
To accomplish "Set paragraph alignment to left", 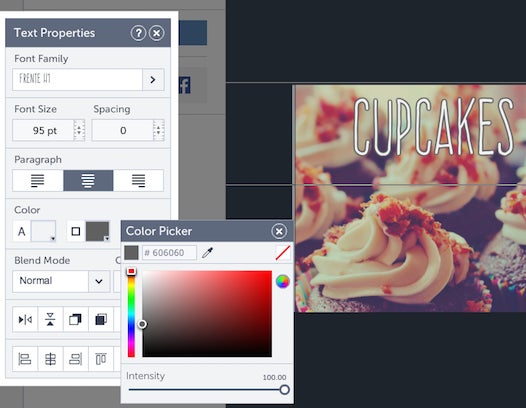I will coord(38,181).
